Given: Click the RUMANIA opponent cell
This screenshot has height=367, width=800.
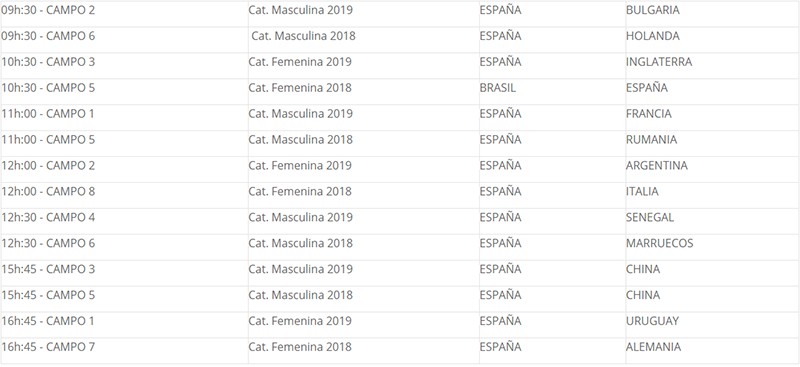Looking at the screenshot, I should [x=712, y=140].
